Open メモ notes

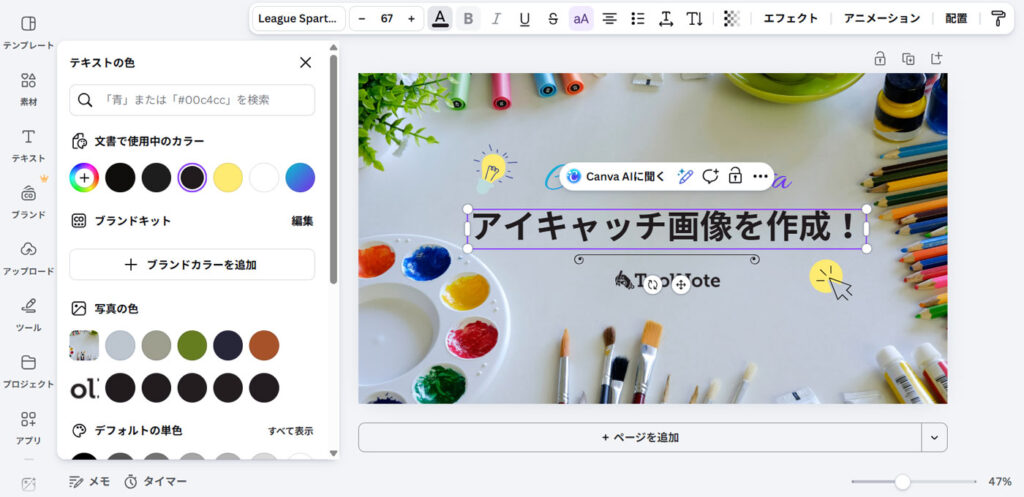click(90, 481)
